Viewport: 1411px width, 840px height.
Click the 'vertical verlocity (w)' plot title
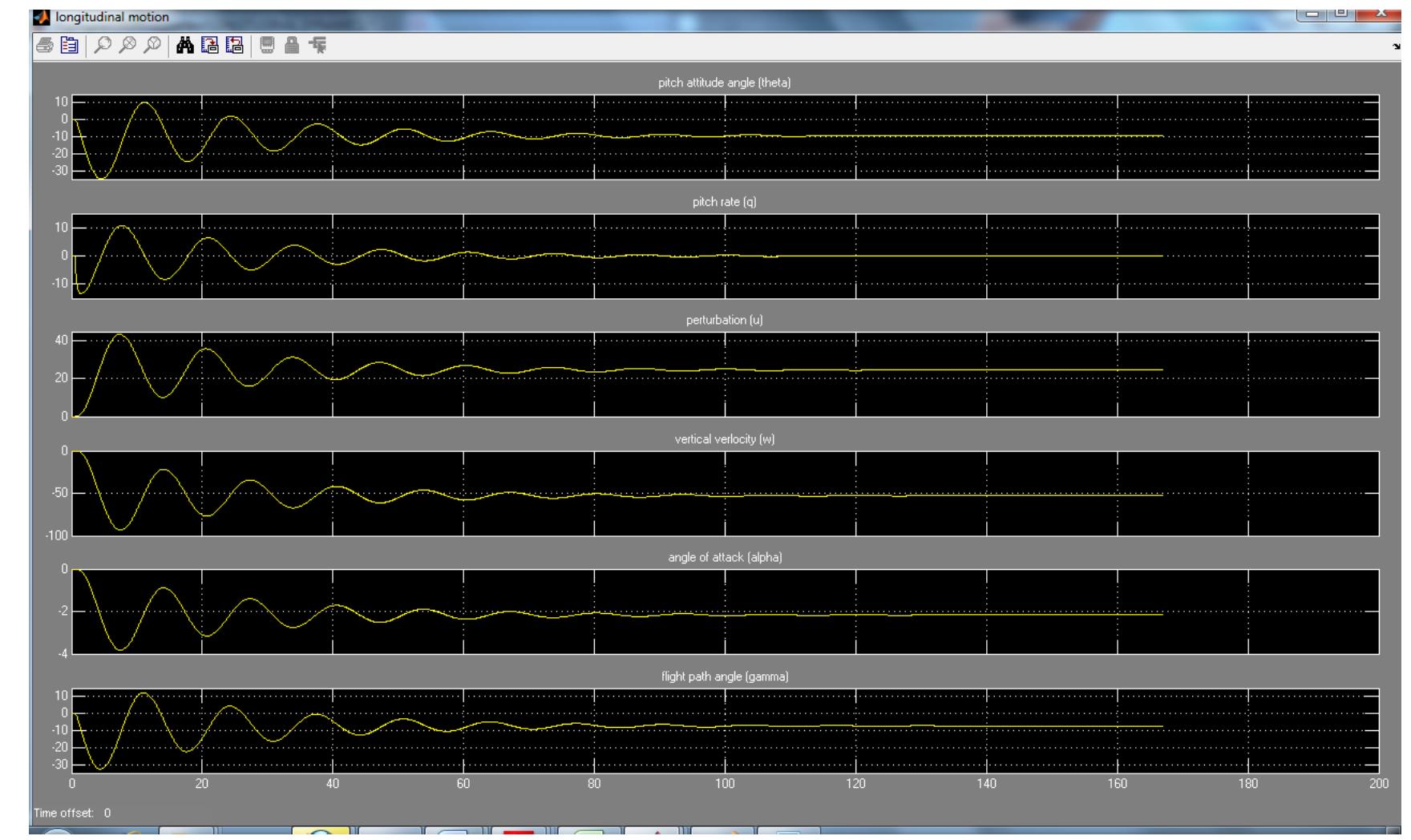click(725, 439)
